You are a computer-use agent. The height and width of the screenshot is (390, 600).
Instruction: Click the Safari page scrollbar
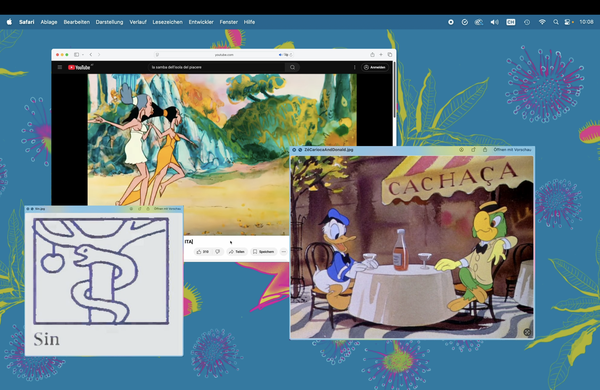(x=394, y=90)
